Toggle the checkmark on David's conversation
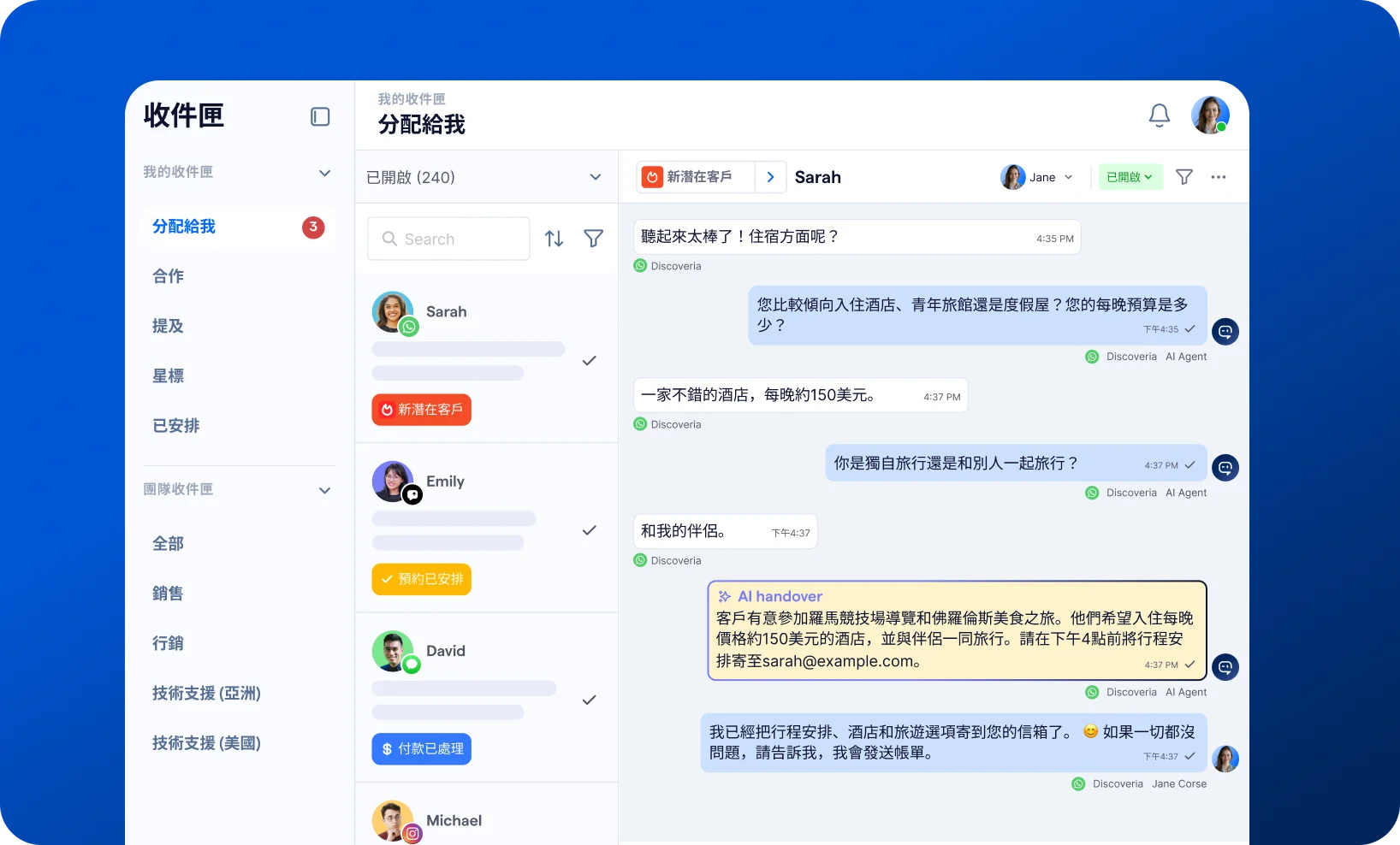This screenshot has height=845, width=1400. pyautogui.click(x=589, y=700)
